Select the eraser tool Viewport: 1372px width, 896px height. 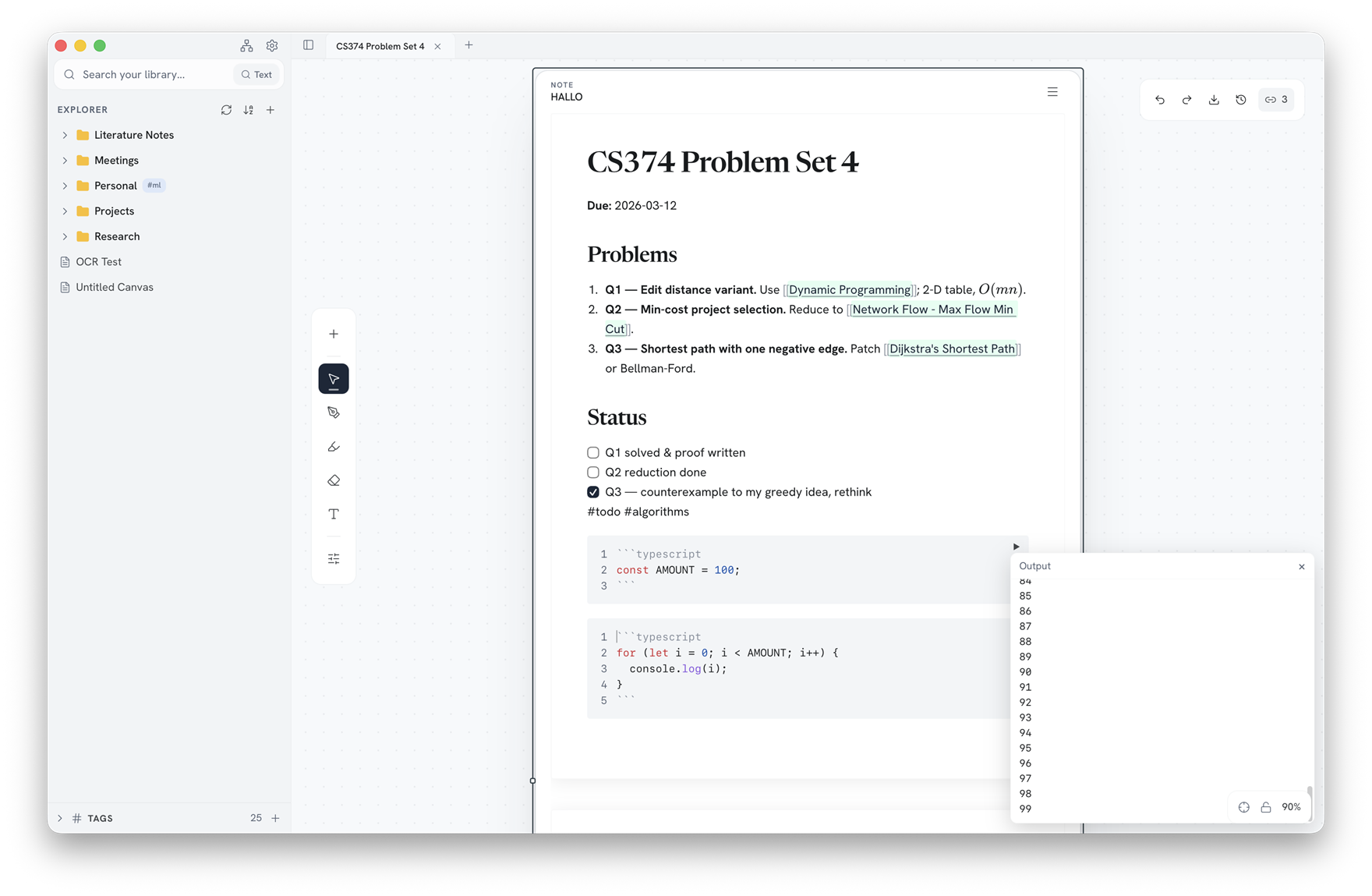click(x=334, y=480)
